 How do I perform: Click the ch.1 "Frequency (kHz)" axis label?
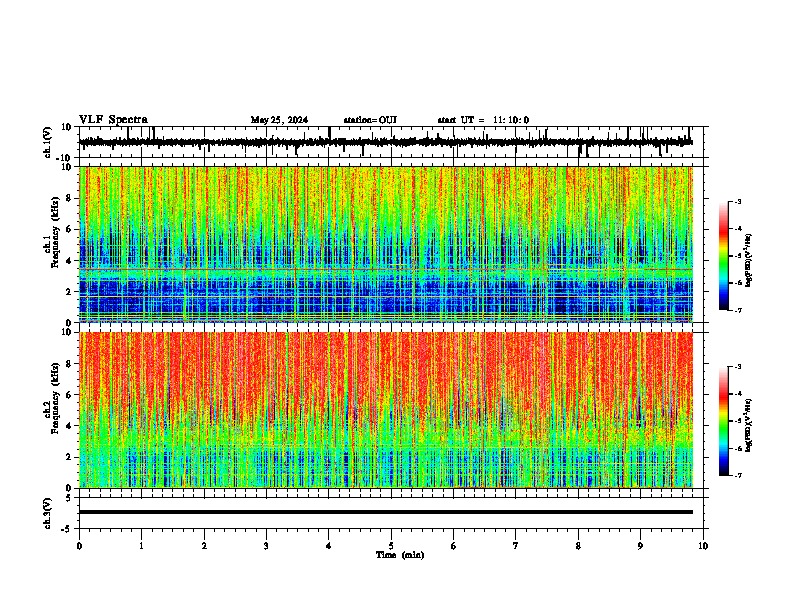(x=55, y=232)
